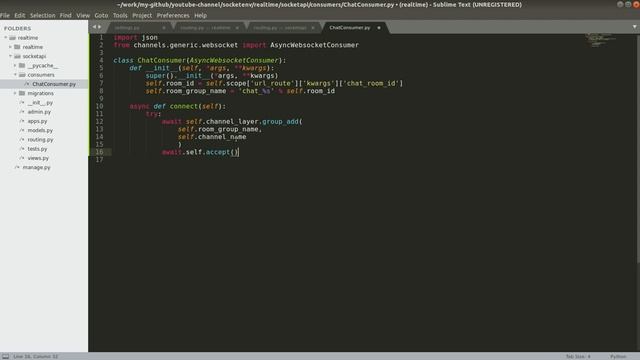Click the consumers folder icon
640x360 pixels.
22,75
